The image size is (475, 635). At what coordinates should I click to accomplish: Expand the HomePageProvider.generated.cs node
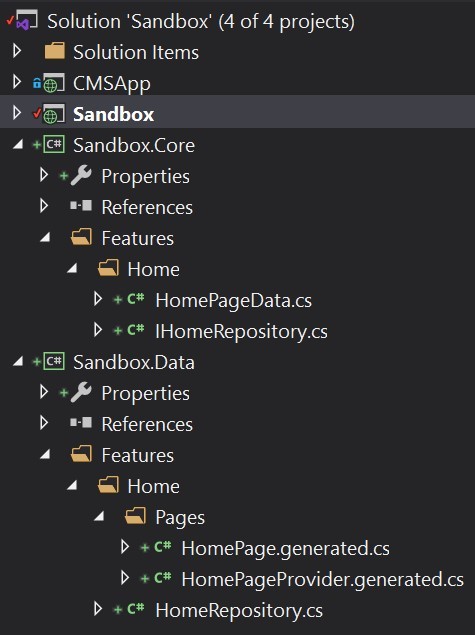(125, 577)
